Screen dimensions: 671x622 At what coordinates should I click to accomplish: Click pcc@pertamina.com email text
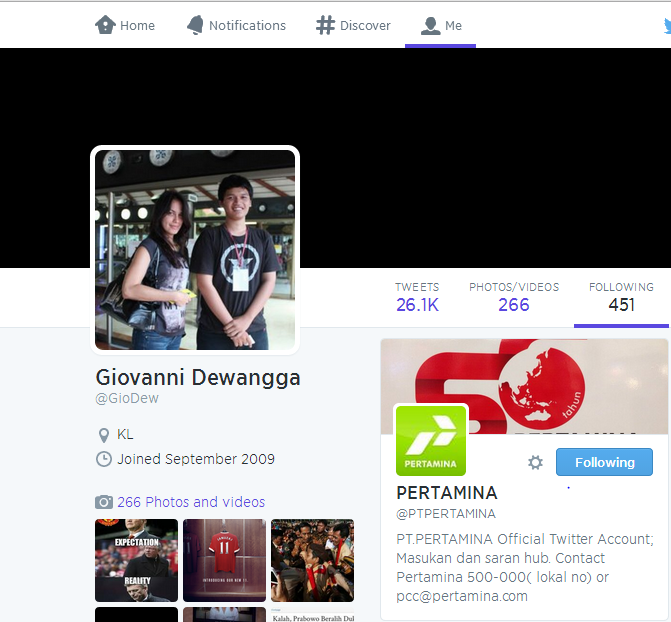pyautogui.click(x=462, y=596)
